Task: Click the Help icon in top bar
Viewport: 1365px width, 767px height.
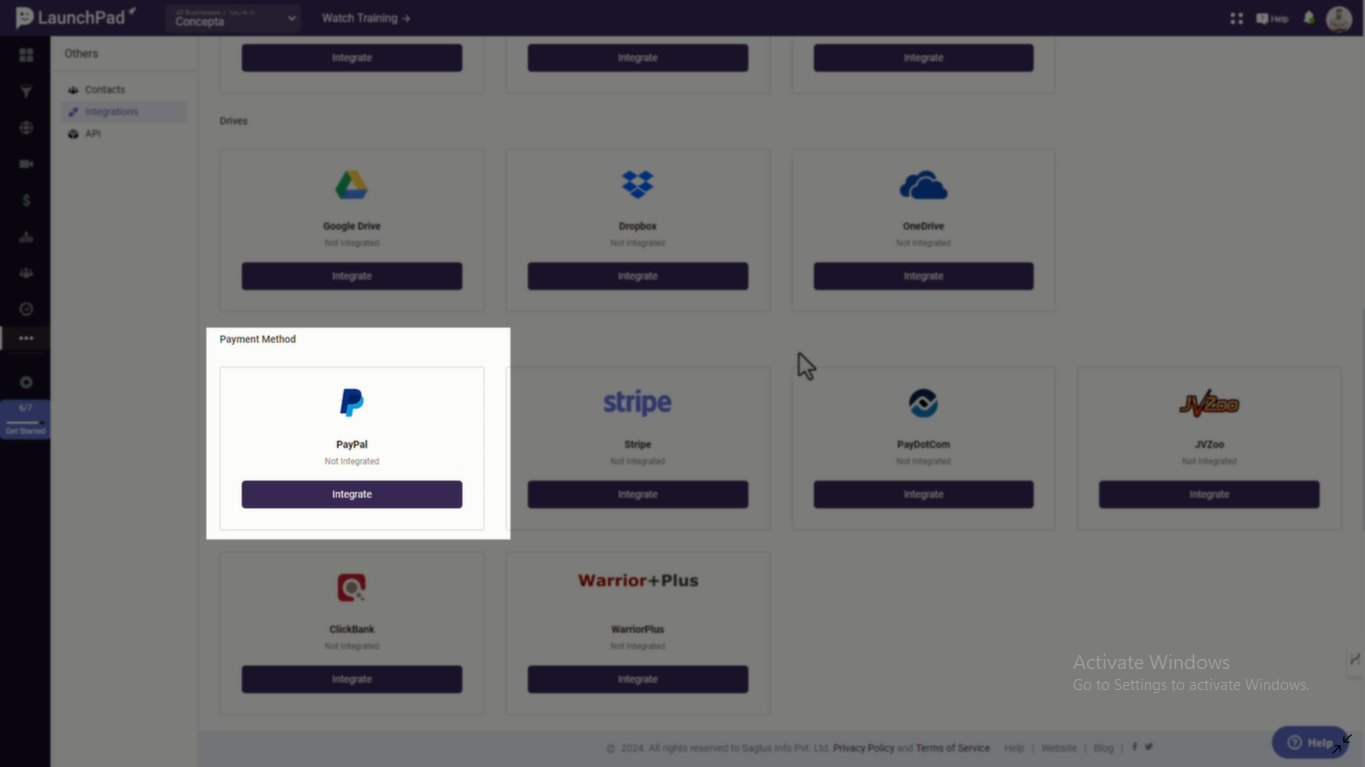Action: point(1272,18)
